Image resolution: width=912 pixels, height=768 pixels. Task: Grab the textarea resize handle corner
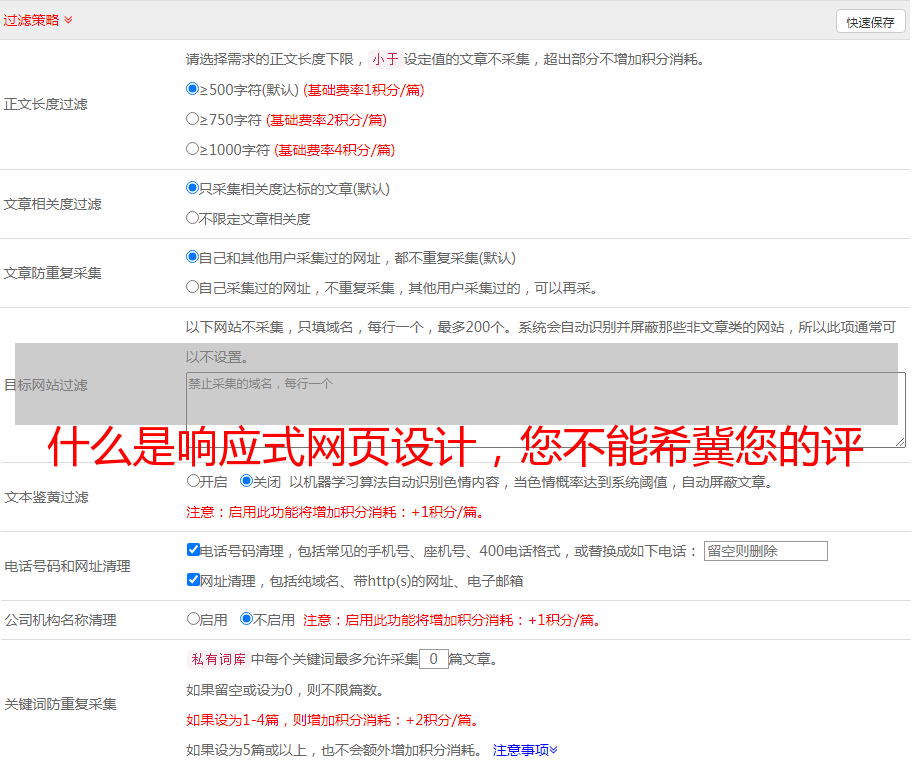900,442
